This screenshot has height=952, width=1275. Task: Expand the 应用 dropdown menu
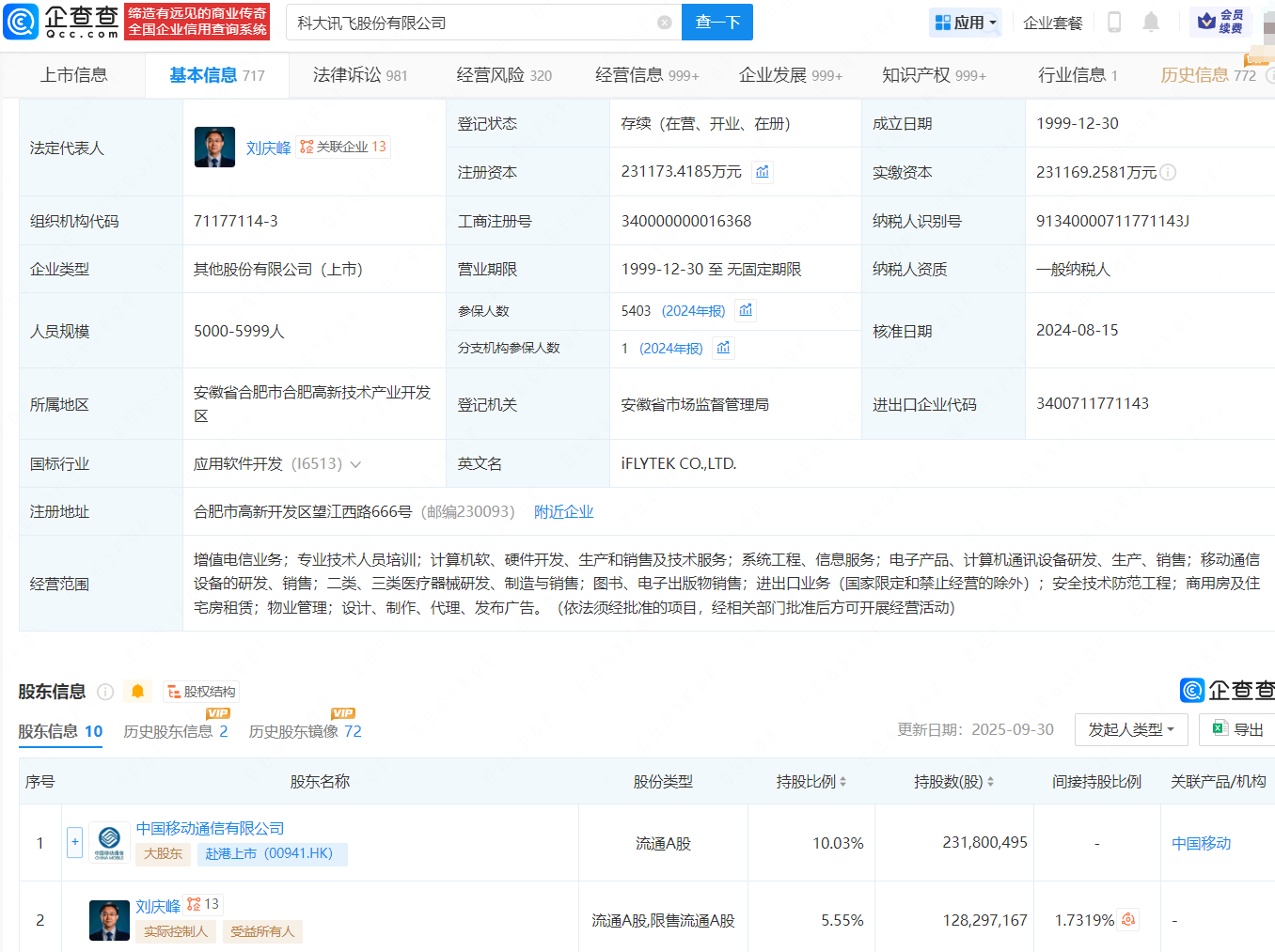pos(966,23)
